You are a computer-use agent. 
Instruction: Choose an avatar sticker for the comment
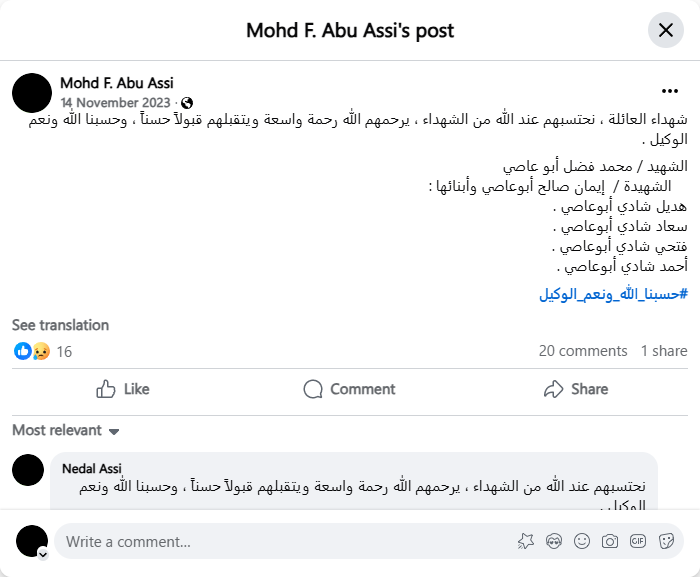point(553,541)
